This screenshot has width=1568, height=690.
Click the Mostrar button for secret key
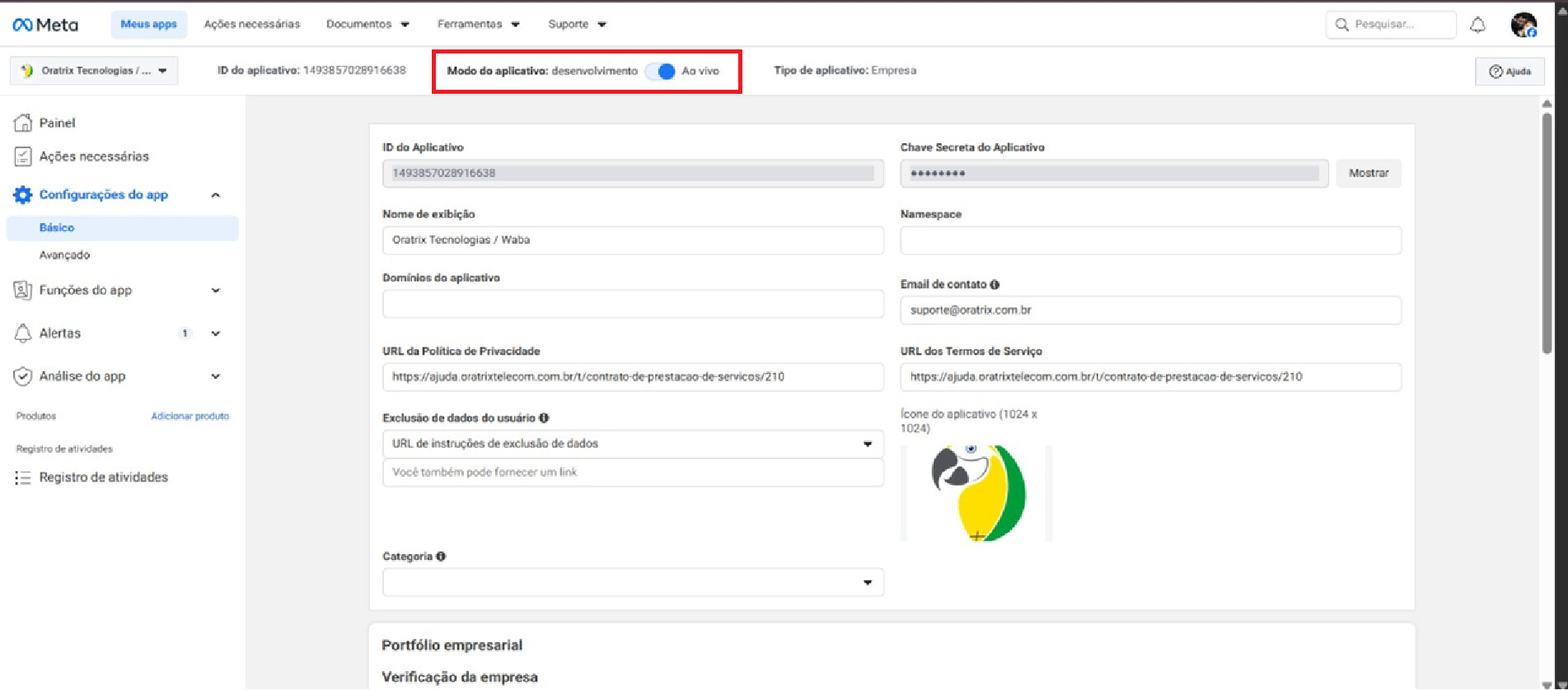point(1368,174)
